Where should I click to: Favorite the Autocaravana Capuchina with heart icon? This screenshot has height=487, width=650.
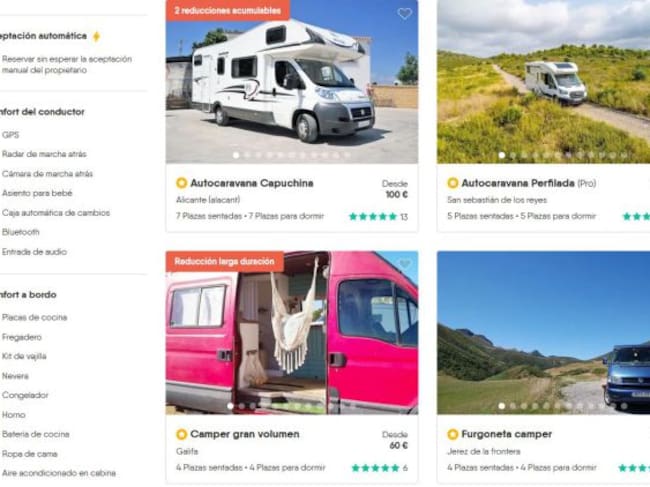point(404,14)
